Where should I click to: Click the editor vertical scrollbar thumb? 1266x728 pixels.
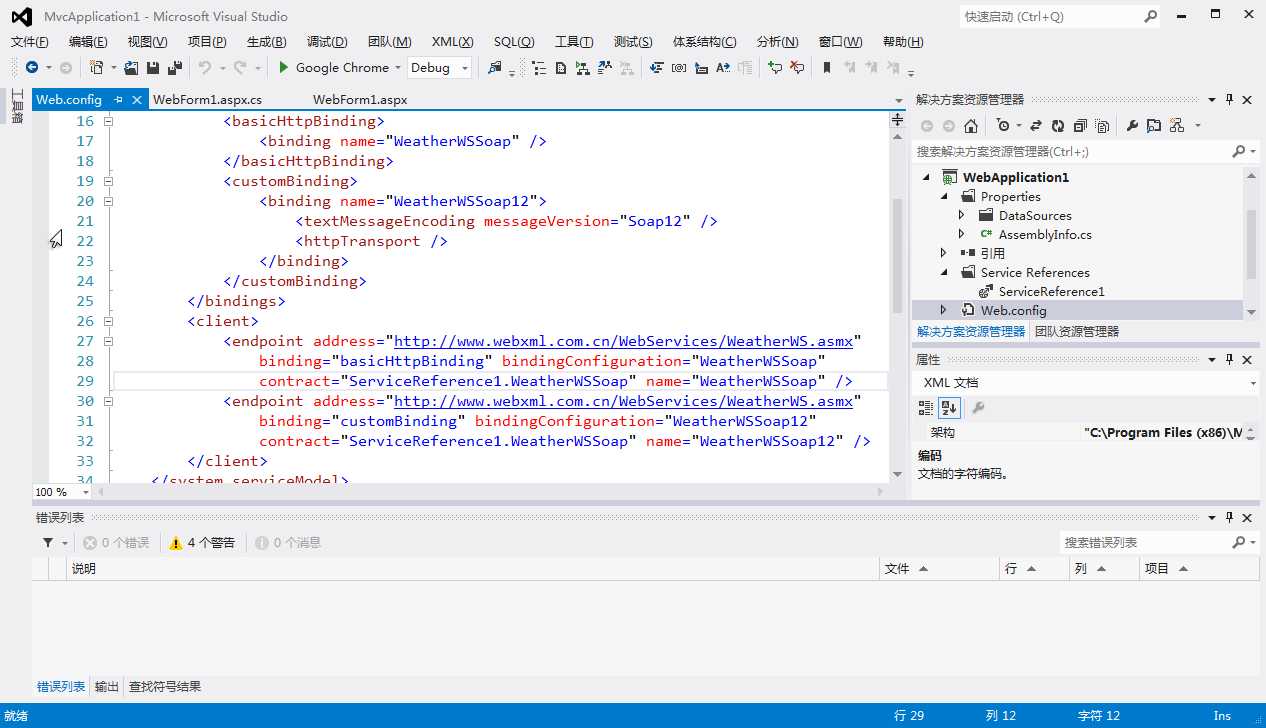(x=897, y=255)
